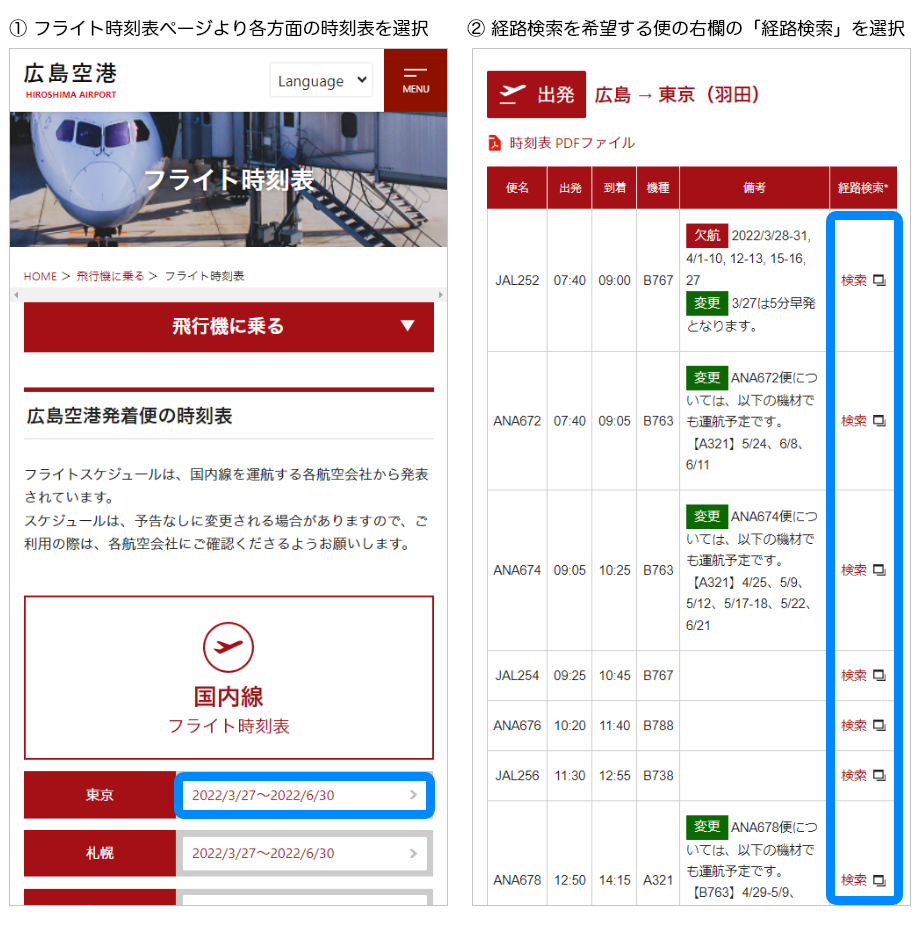Click the 広島 → 東京（羽田） route title
920x925 pixels.
(677, 94)
